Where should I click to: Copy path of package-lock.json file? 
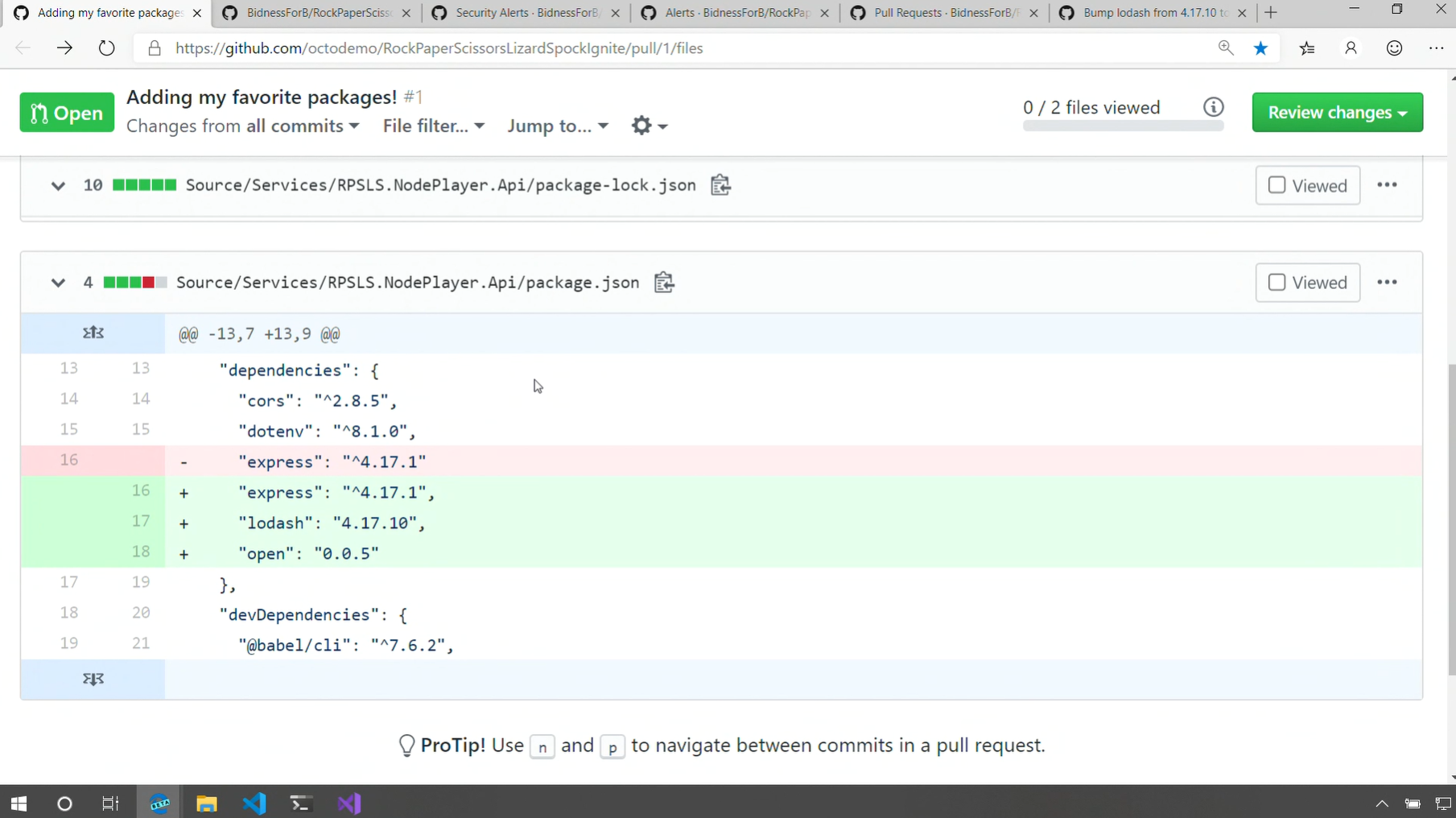pyautogui.click(x=720, y=185)
